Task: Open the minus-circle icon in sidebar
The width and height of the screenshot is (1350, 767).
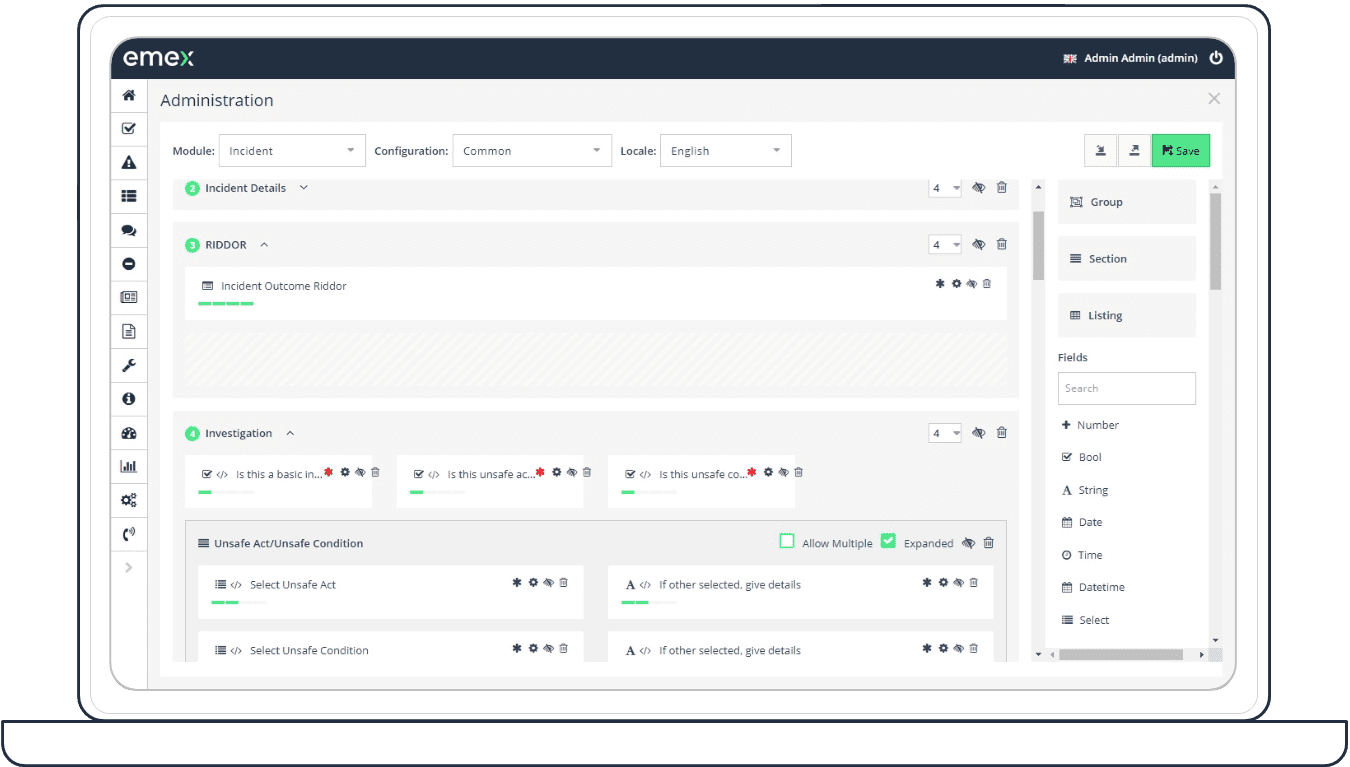Action: [128, 264]
